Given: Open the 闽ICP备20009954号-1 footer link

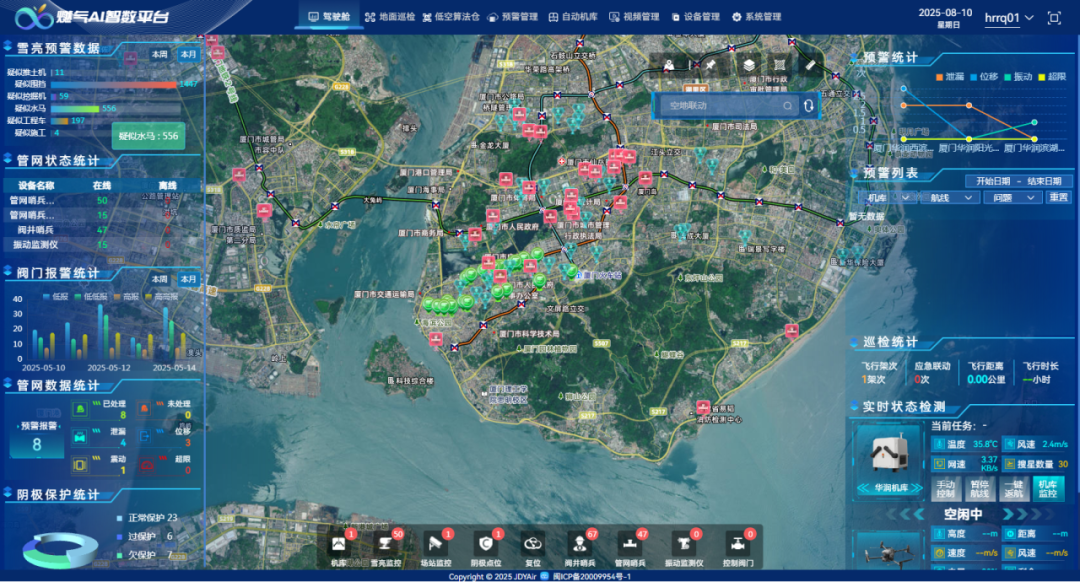Looking at the screenshot, I should pyautogui.click(x=591, y=576).
